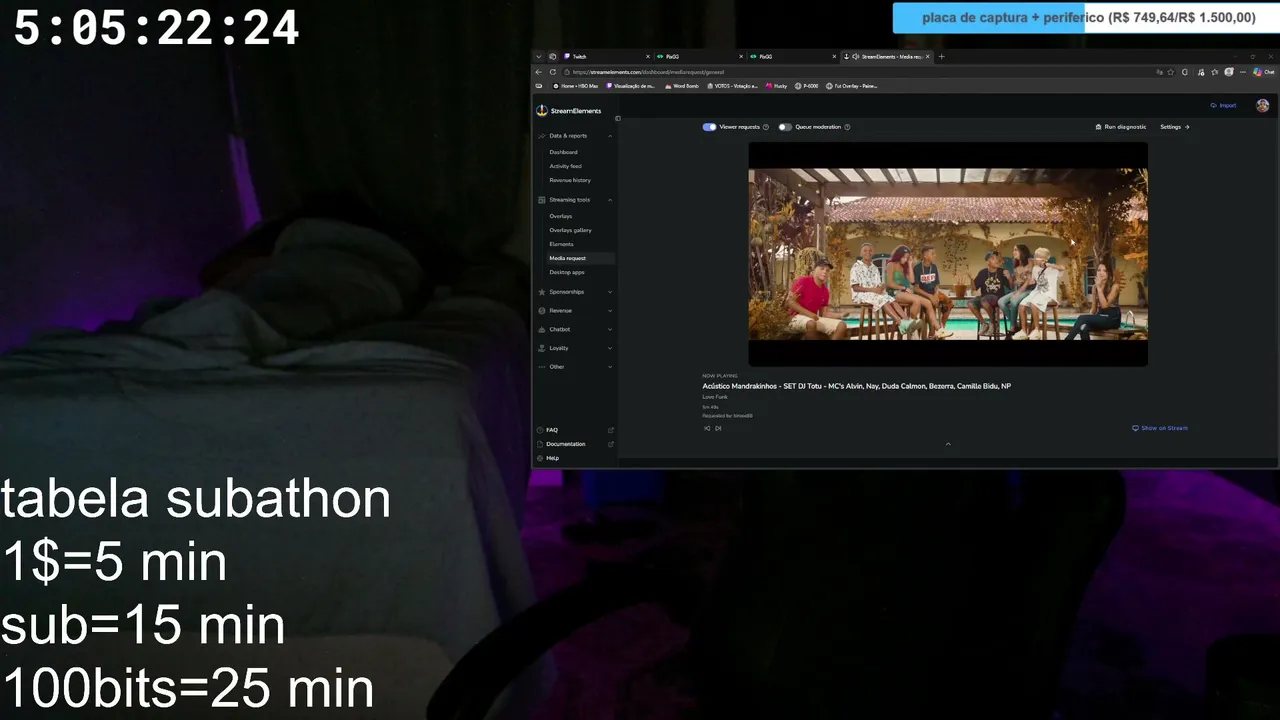The image size is (1280, 720).
Task: Go back with the browser back arrow
Action: pyautogui.click(x=539, y=72)
